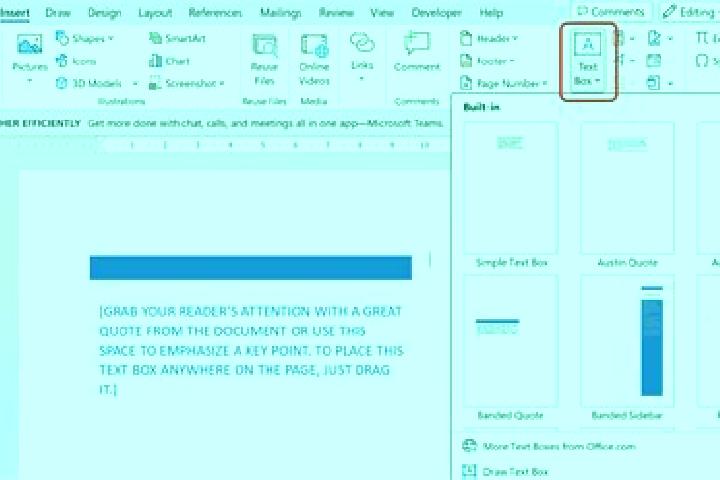Click the Symbol omega icon

702,61
